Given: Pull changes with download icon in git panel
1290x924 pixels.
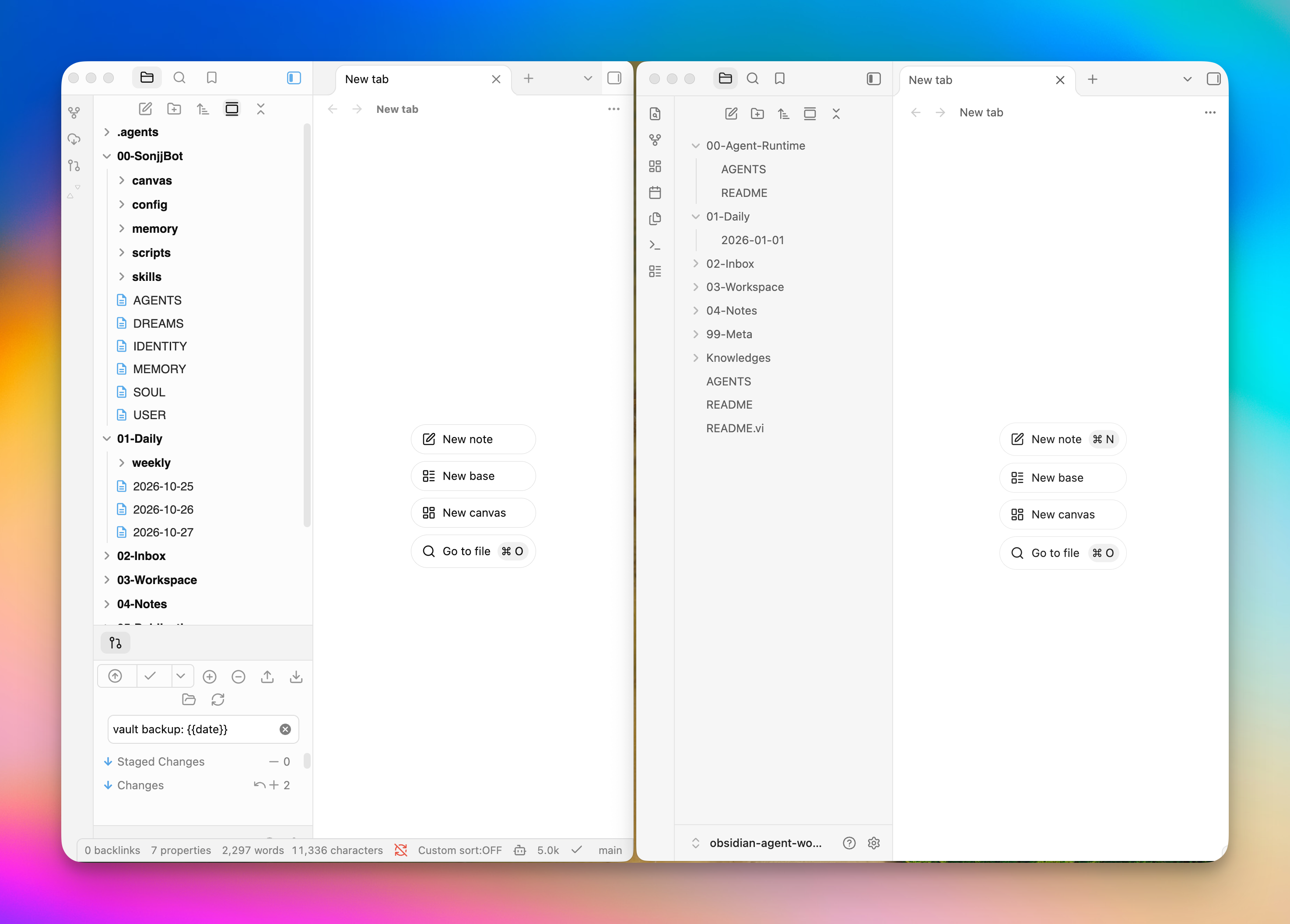Looking at the screenshot, I should pos(296,677).
